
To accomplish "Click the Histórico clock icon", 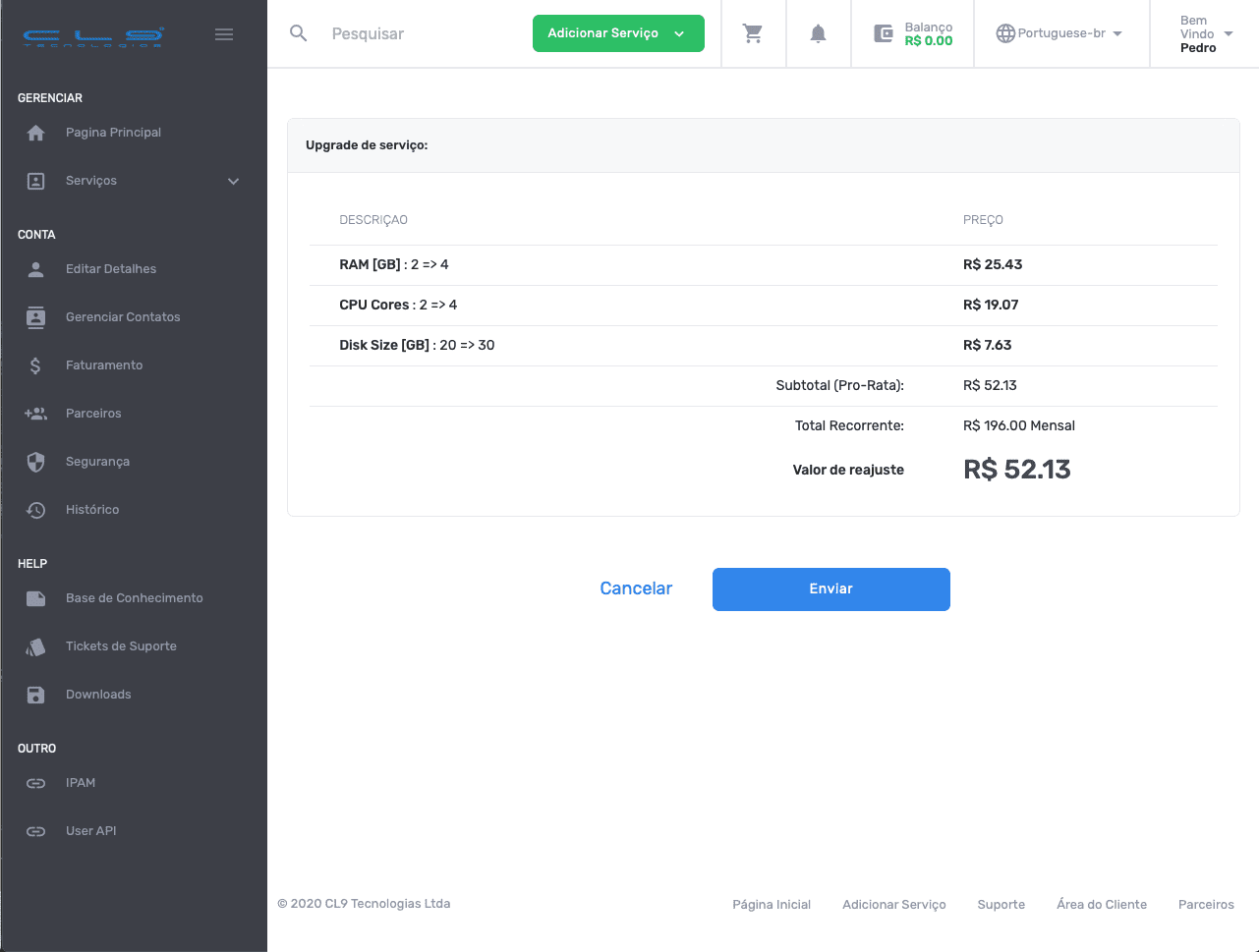I will 36,510.
